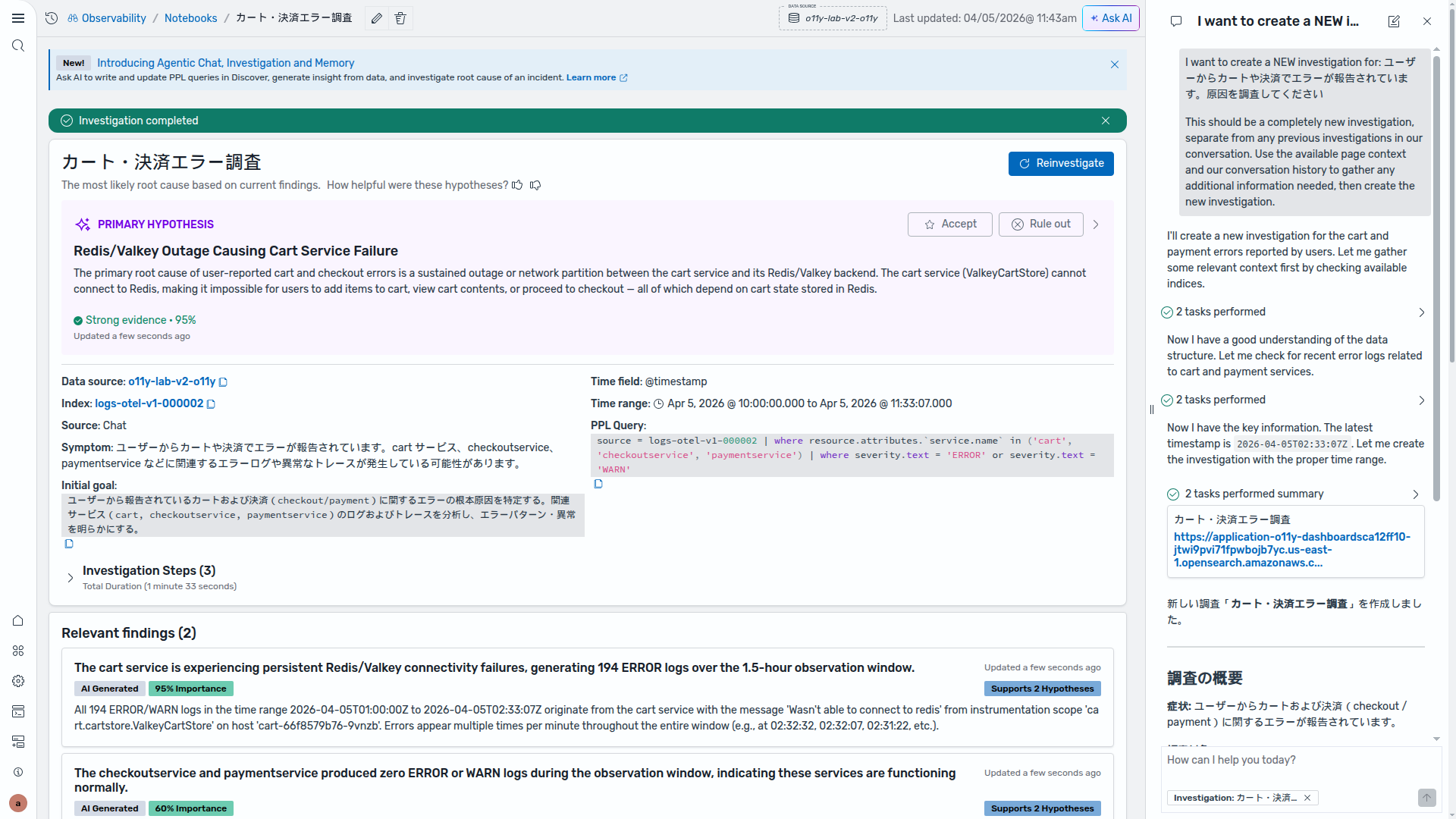Click the help info icon in sidebar

tap(18, 772)
